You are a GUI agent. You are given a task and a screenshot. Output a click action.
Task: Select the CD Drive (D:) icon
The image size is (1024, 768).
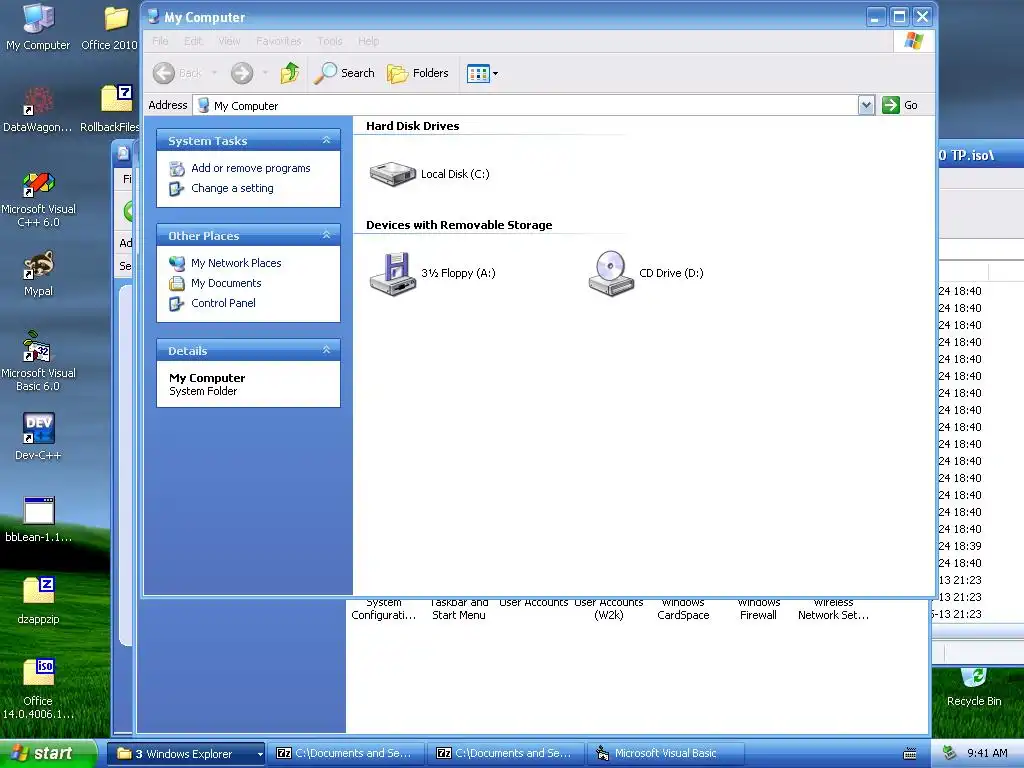[611, 274]
